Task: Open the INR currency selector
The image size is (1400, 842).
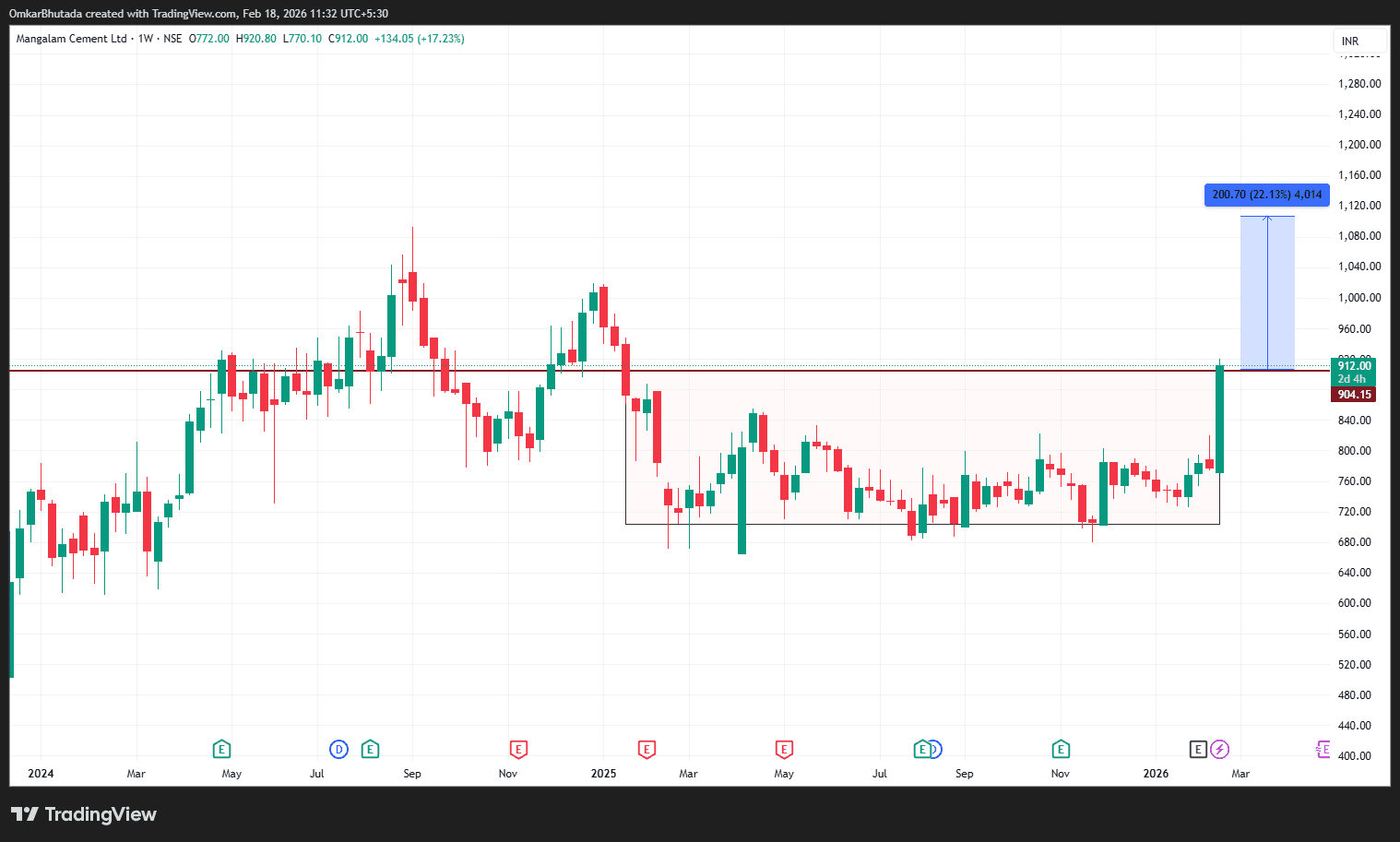Action: pos(1358,41)
